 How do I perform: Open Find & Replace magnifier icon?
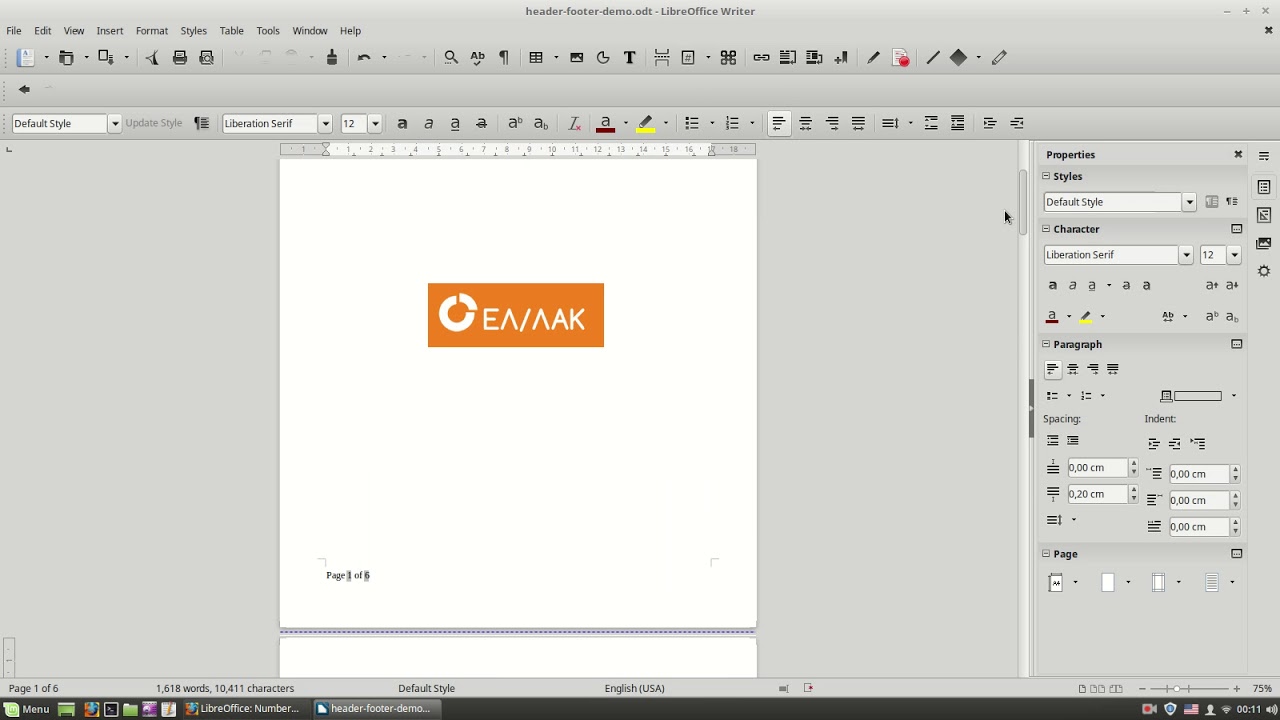point(451,58)
